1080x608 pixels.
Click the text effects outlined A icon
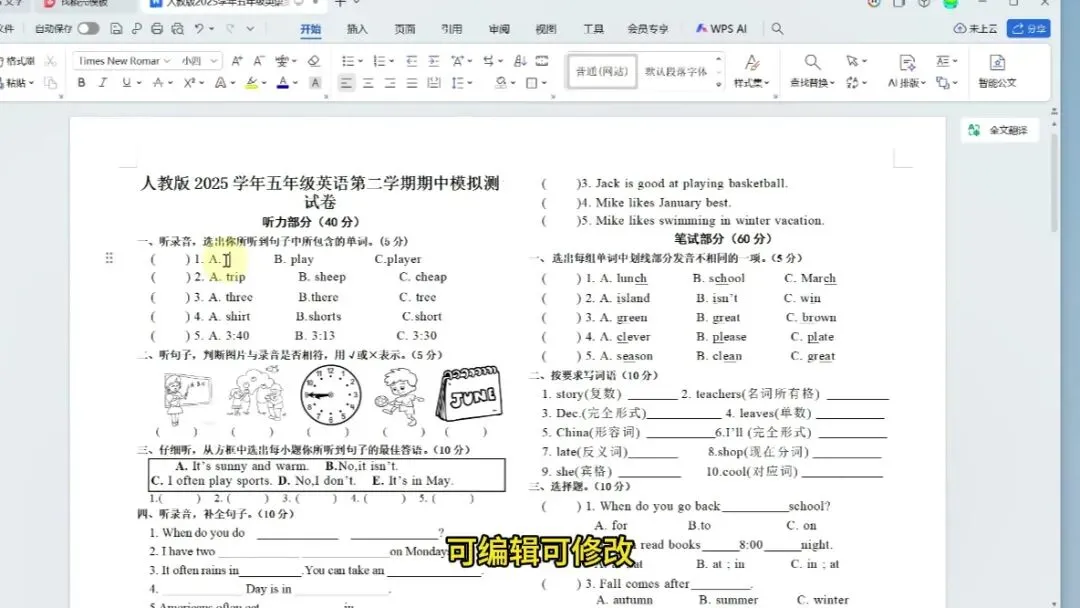[220, 83]
